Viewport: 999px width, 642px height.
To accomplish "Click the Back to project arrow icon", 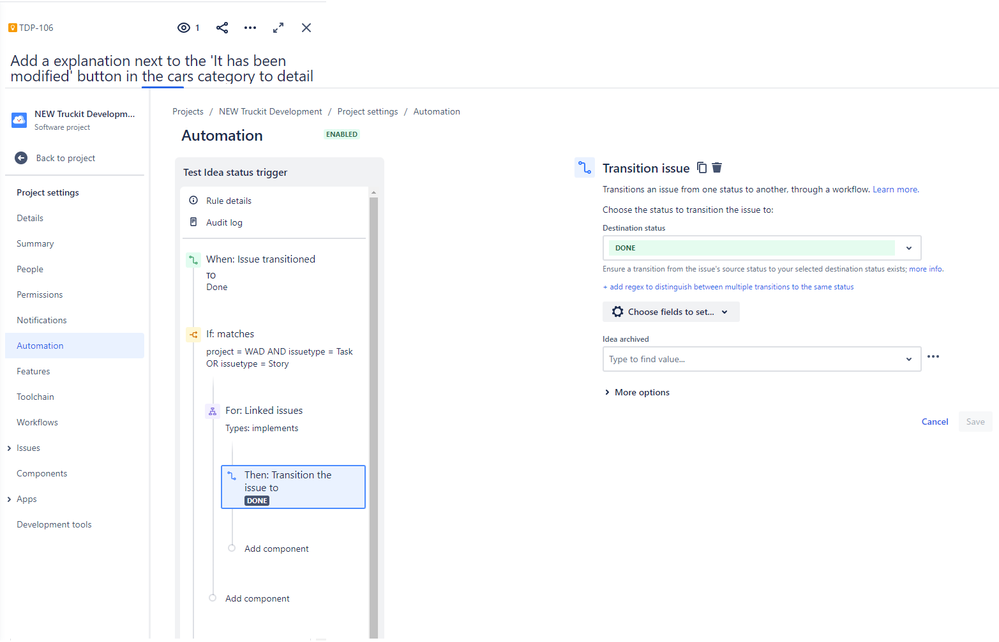I will tap(21, 158).
